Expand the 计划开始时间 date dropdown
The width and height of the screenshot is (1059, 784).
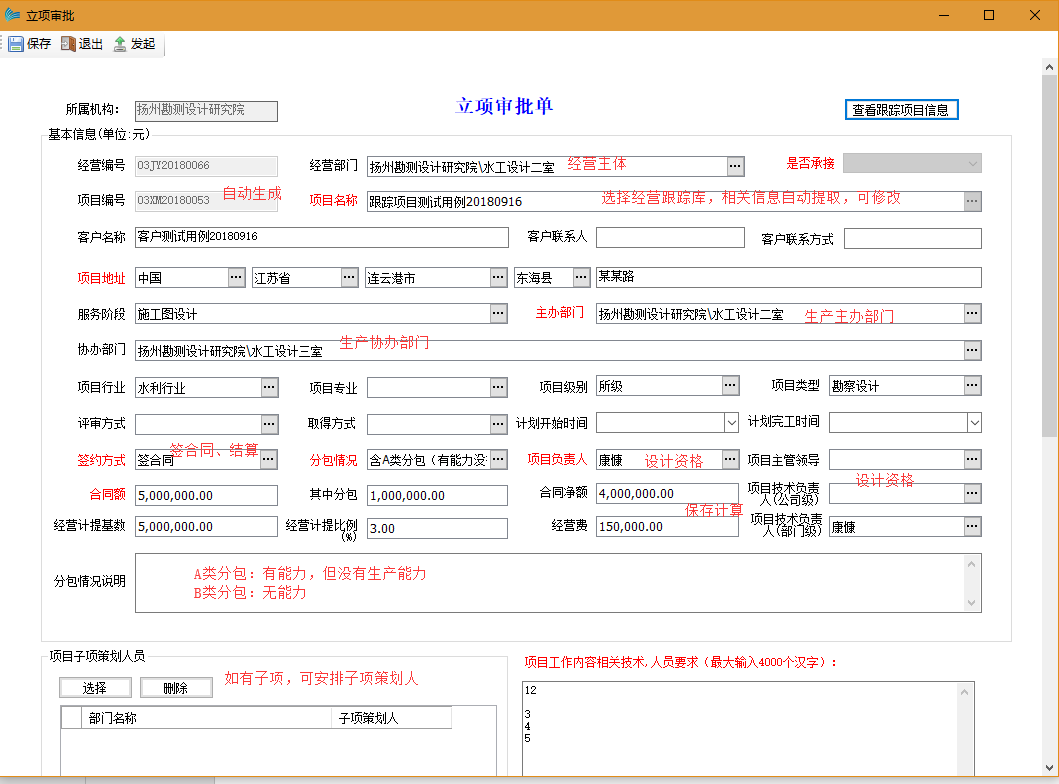[x=731, y=423]
